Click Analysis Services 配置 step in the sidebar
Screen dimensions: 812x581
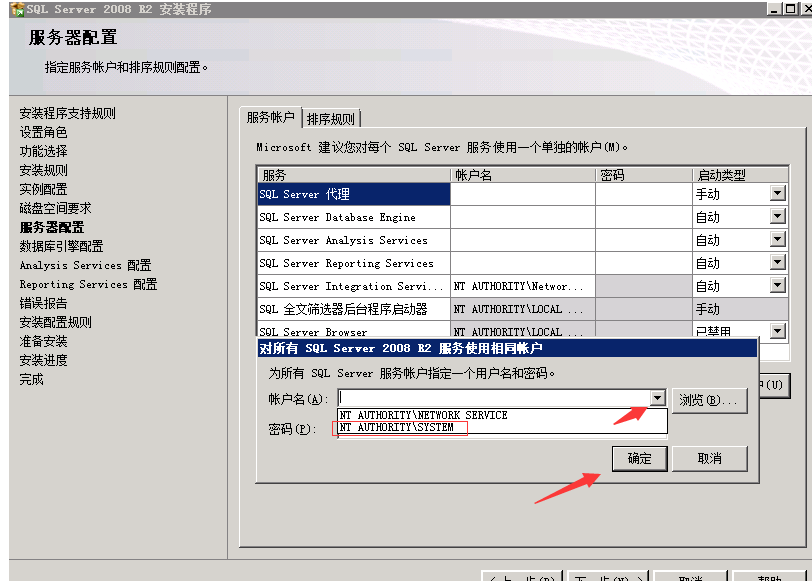(85, 265)
